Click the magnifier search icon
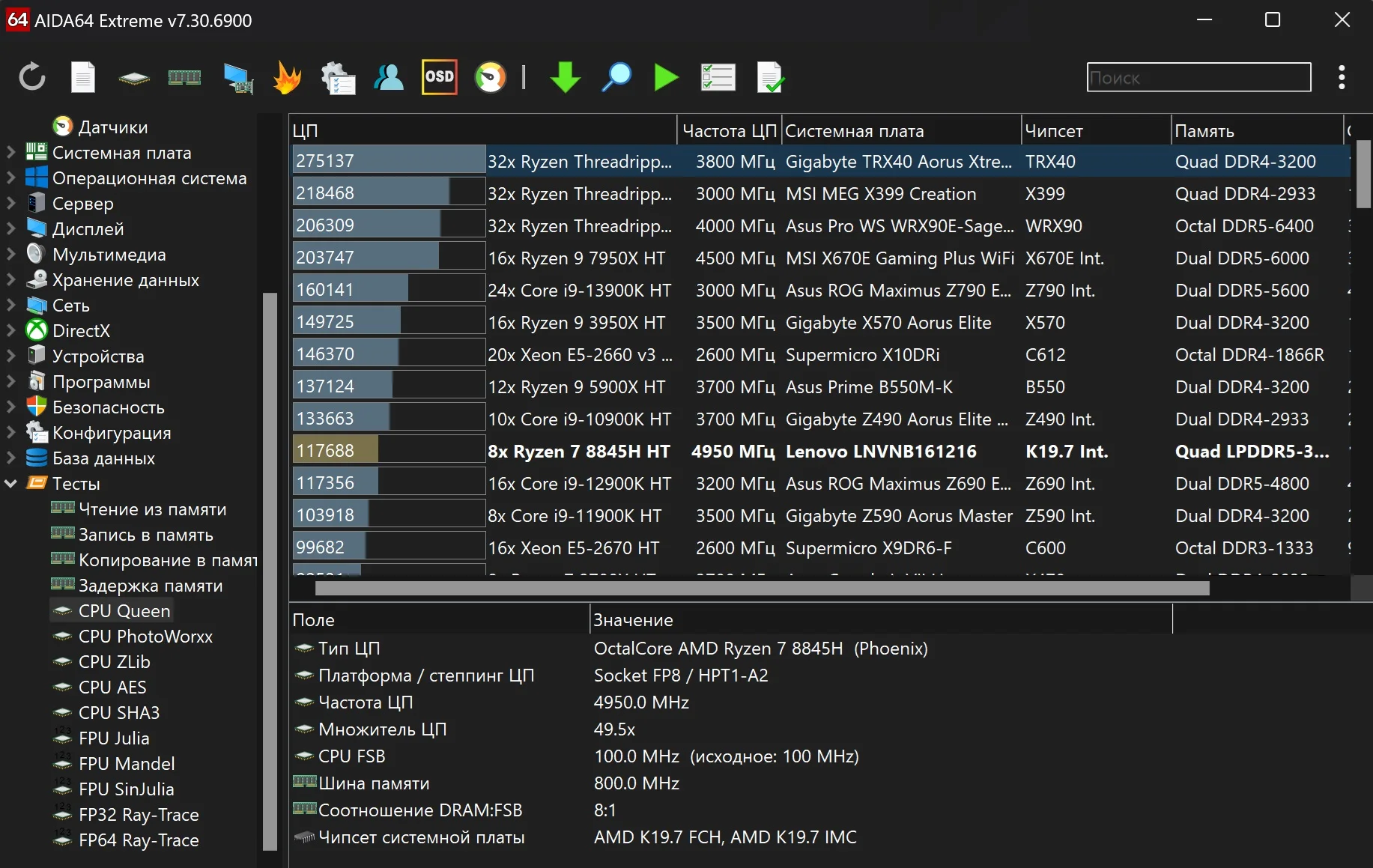This screenshot has height=868, width=1373. click(616, 77)
